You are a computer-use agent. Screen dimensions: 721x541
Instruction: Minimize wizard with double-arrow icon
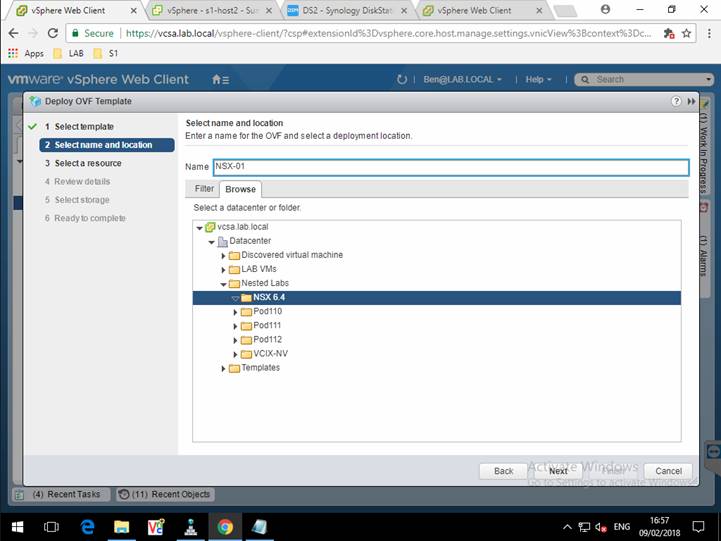691,101
